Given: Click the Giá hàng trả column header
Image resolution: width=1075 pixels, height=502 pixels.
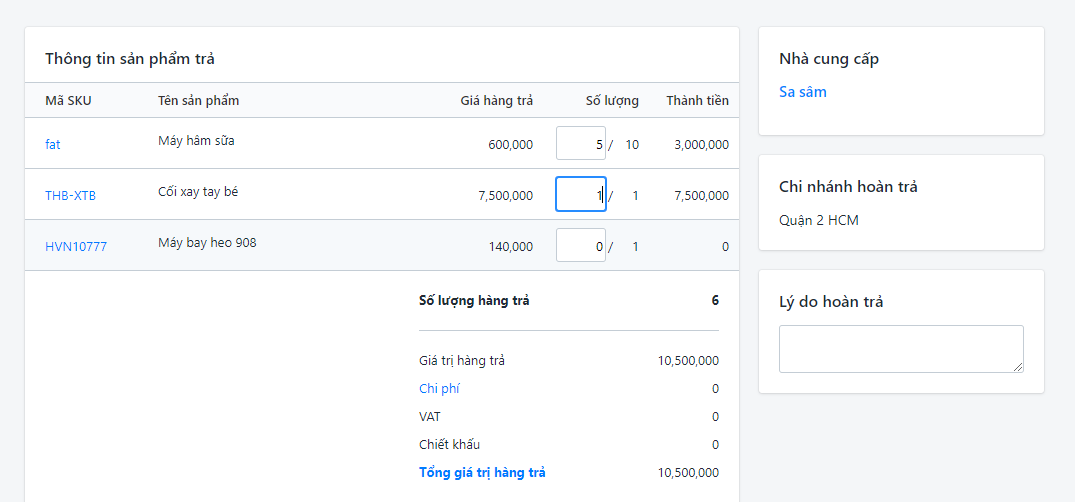Looking at the screenshot, I should (496, 101).
